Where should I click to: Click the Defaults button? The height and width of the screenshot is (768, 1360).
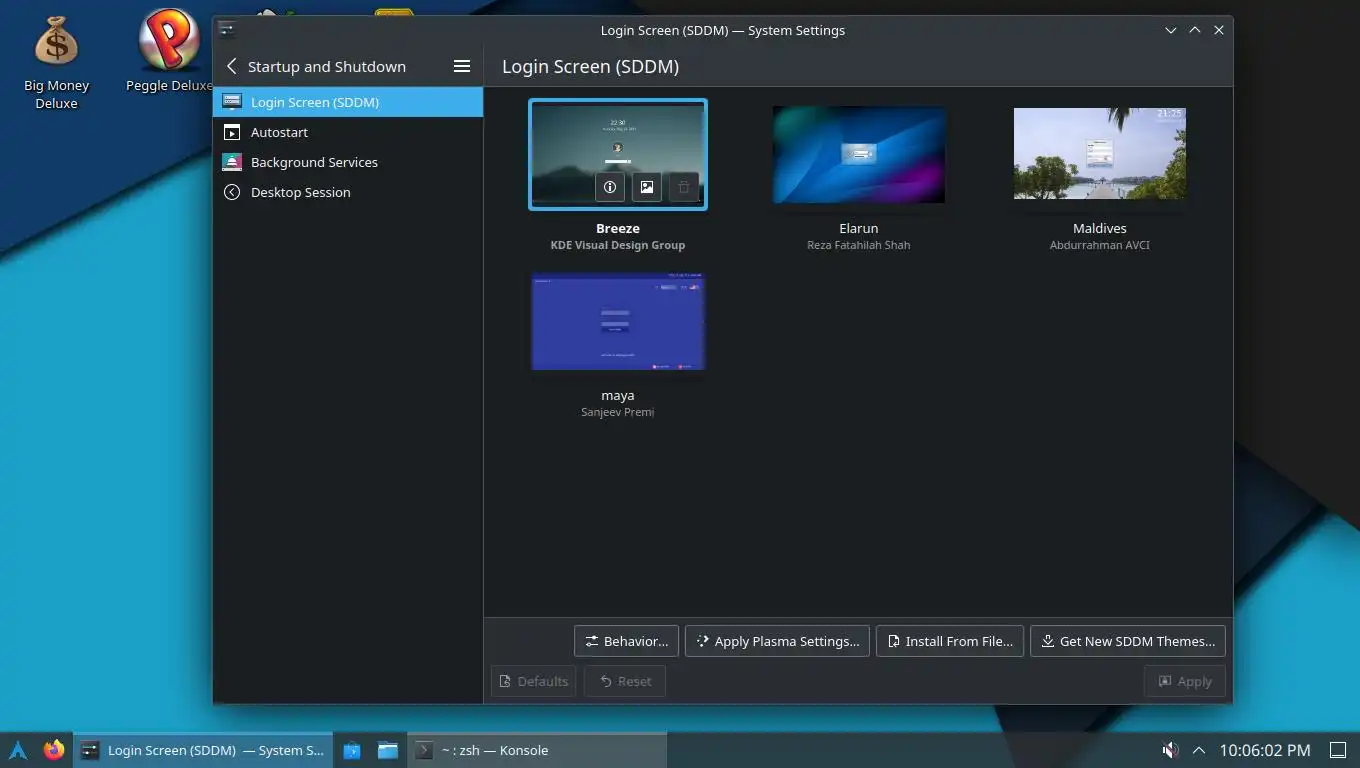click(534, 681)
